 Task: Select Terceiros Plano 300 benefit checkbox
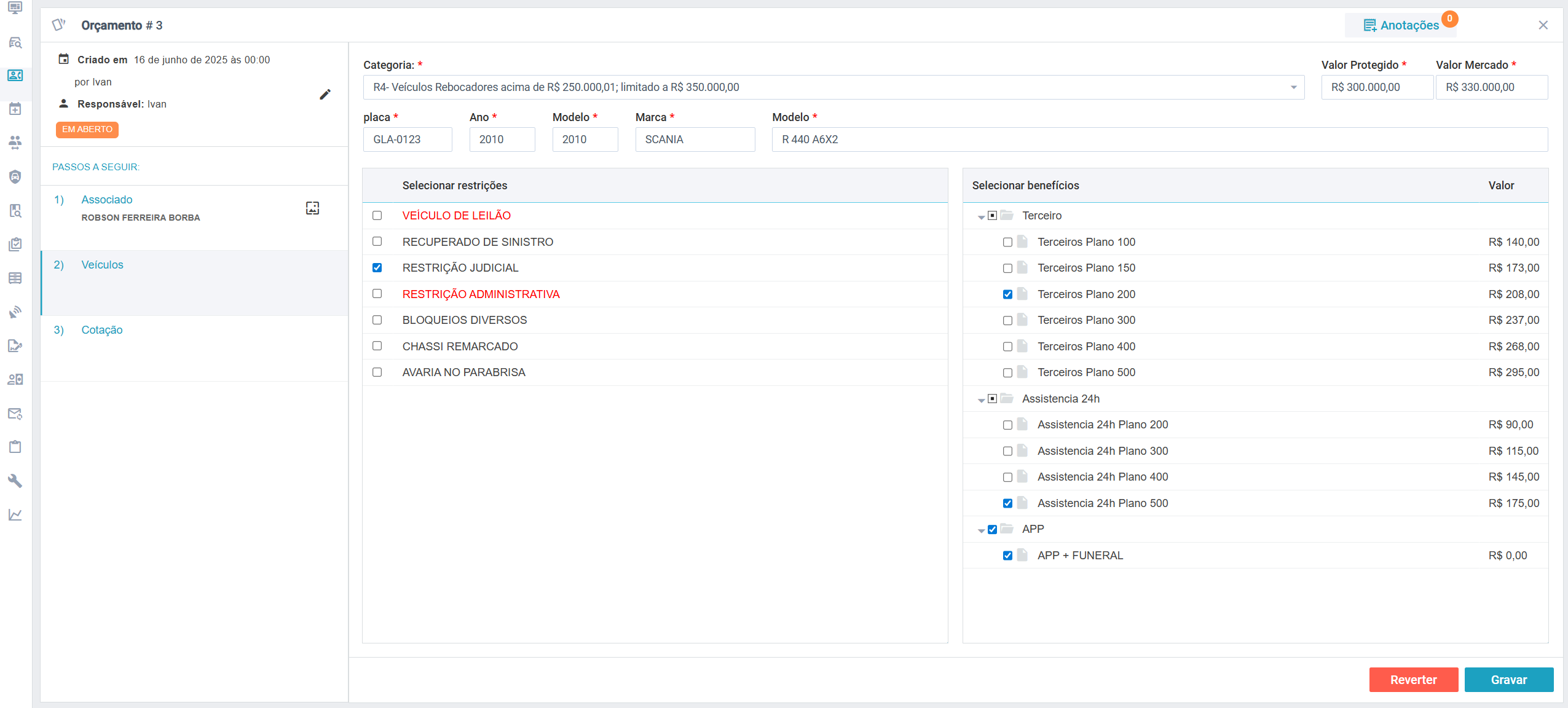pyautogui.click(x=1007, y=321)
